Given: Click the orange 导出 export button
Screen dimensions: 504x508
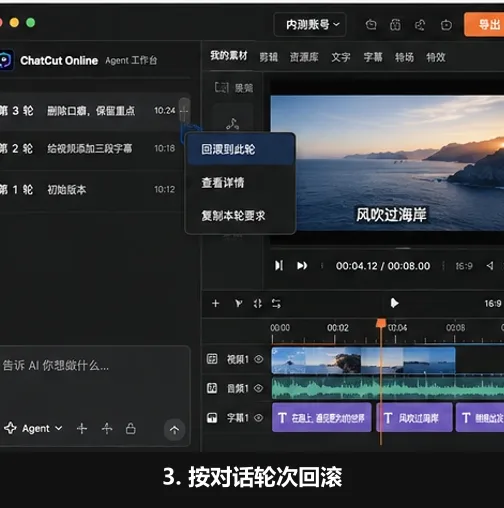Looking at the screenshot, I should 484,24.
